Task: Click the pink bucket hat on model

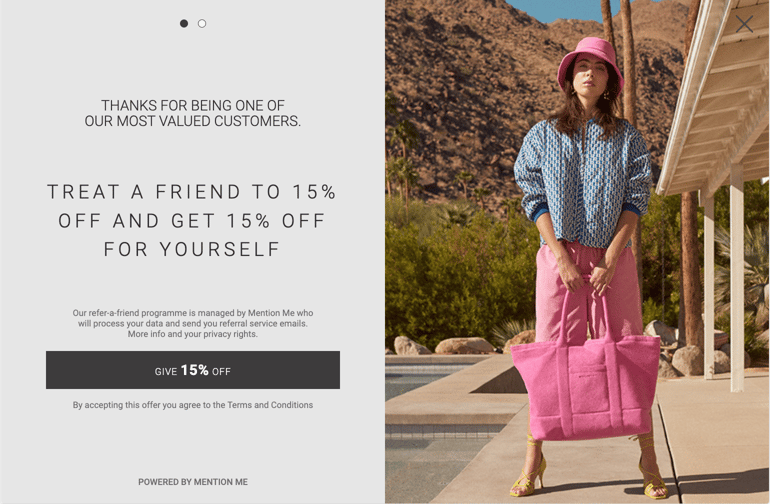Action: (590, 59)
